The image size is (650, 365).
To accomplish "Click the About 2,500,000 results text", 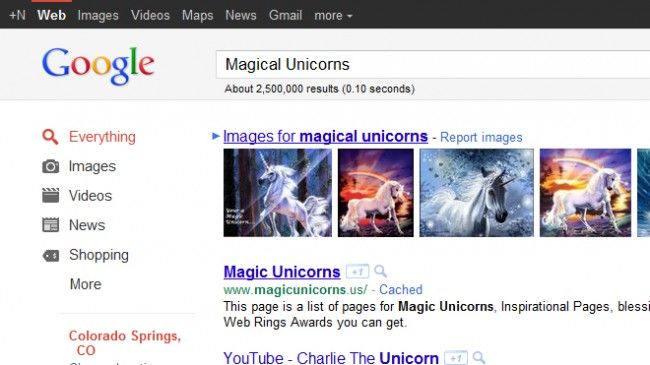I will pos(319,89).
